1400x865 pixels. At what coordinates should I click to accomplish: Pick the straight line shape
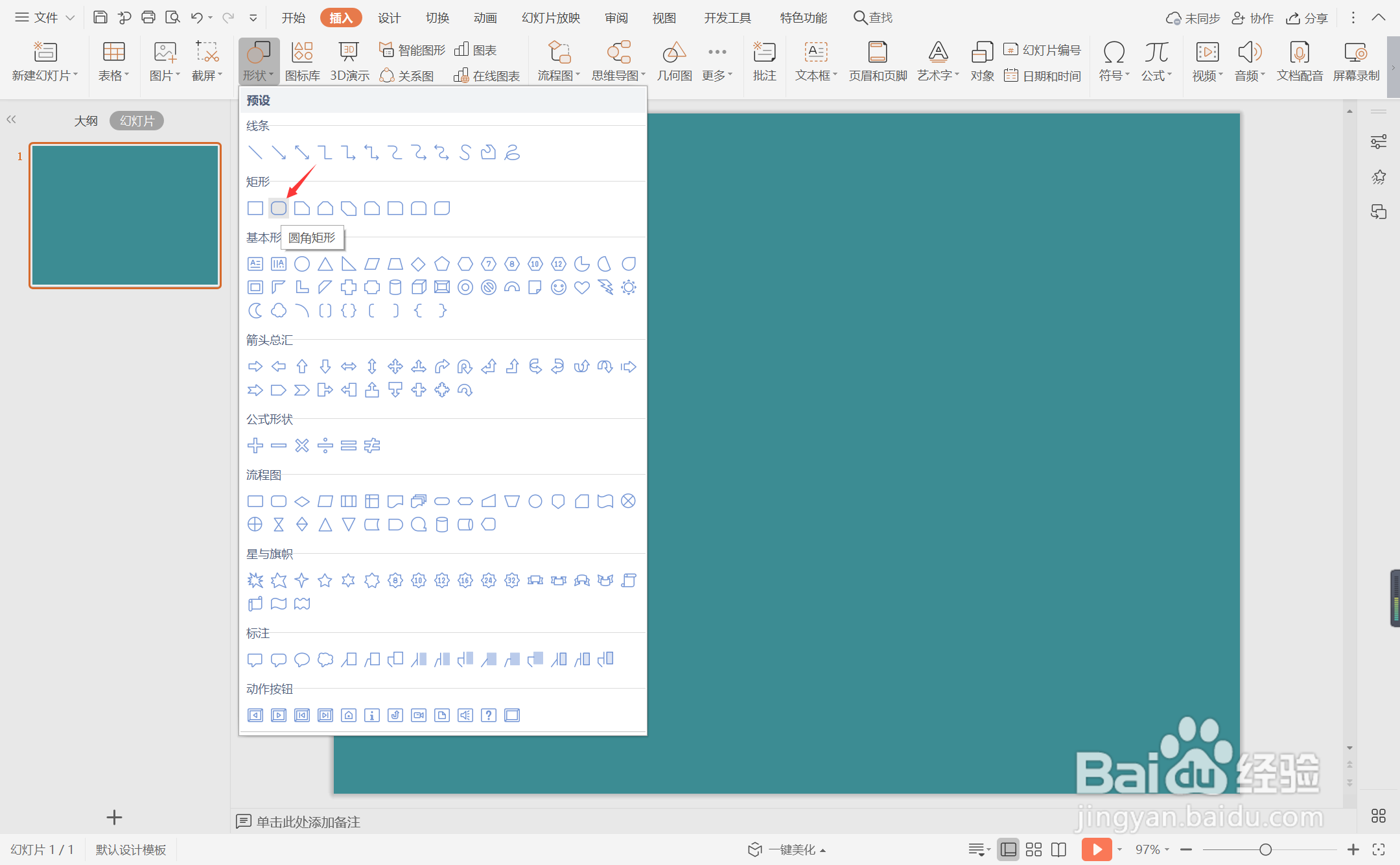tap(255, 152)
